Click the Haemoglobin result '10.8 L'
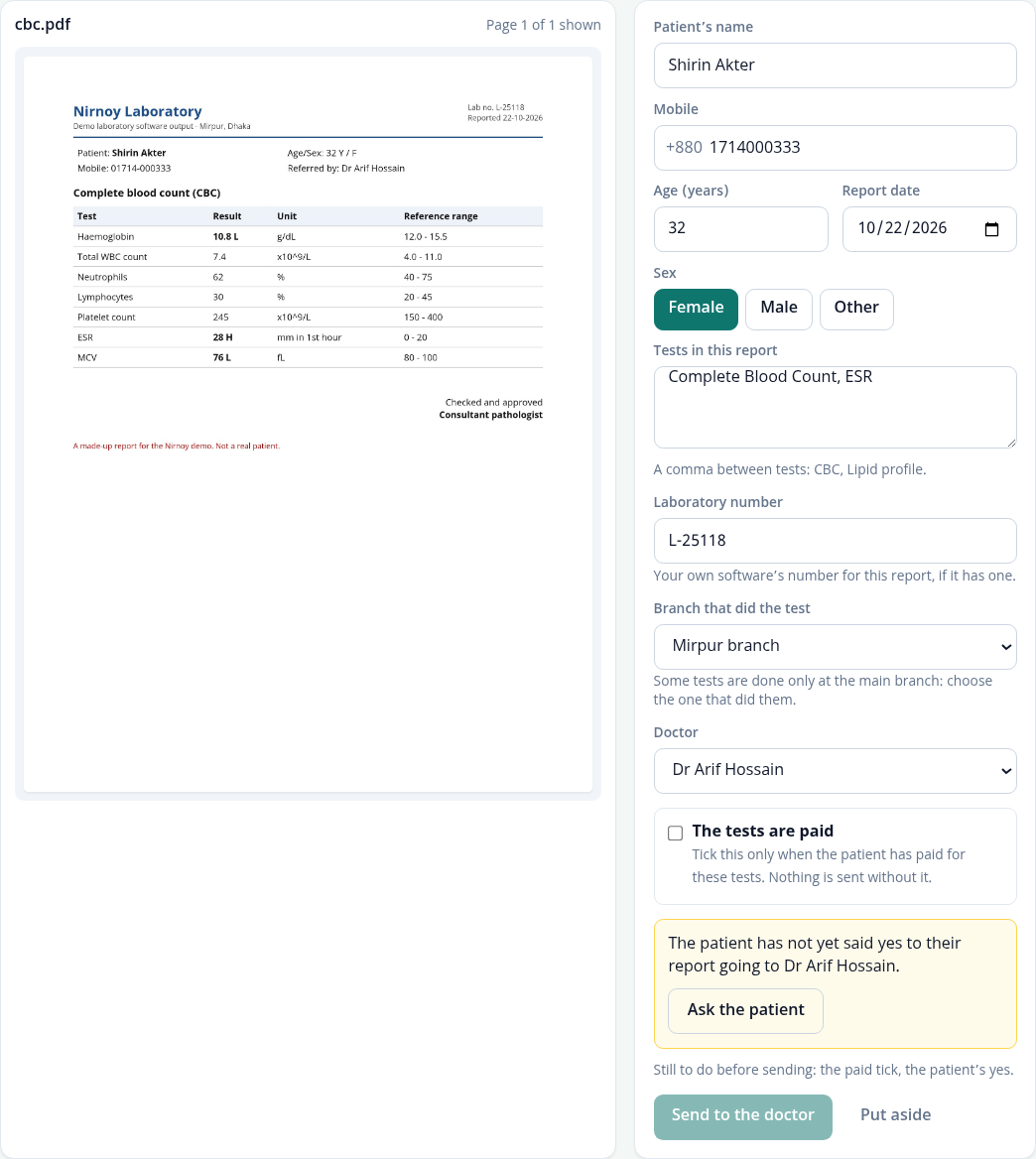 (x=225, y=236)
